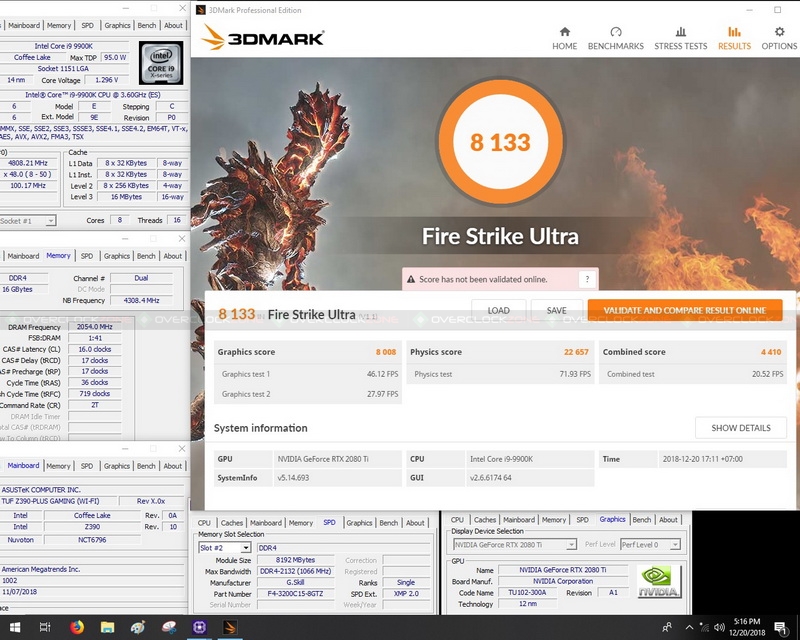Open the Socket #1 processor selection dropdown

click(x=28, y=221)
